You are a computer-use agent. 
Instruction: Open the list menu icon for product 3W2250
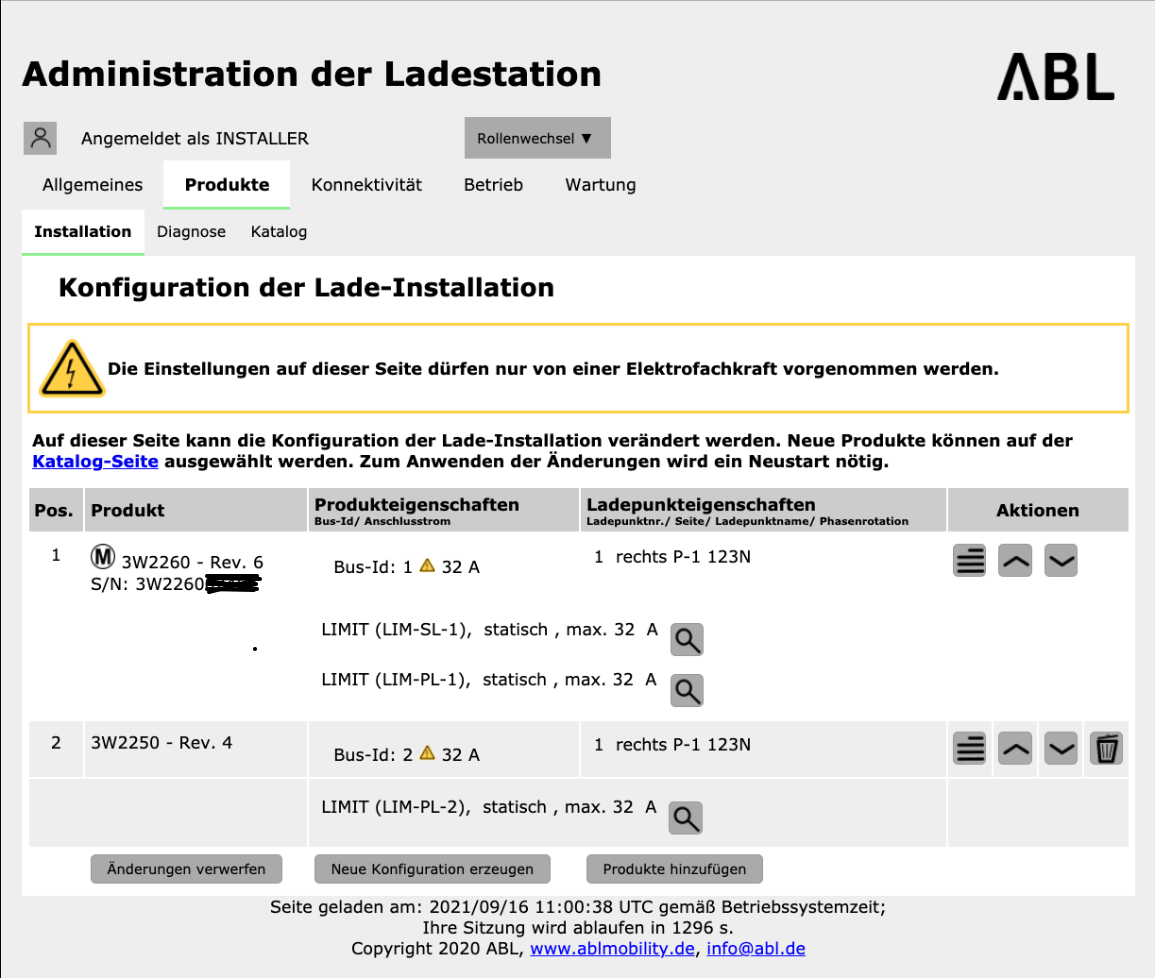(969, 749)
